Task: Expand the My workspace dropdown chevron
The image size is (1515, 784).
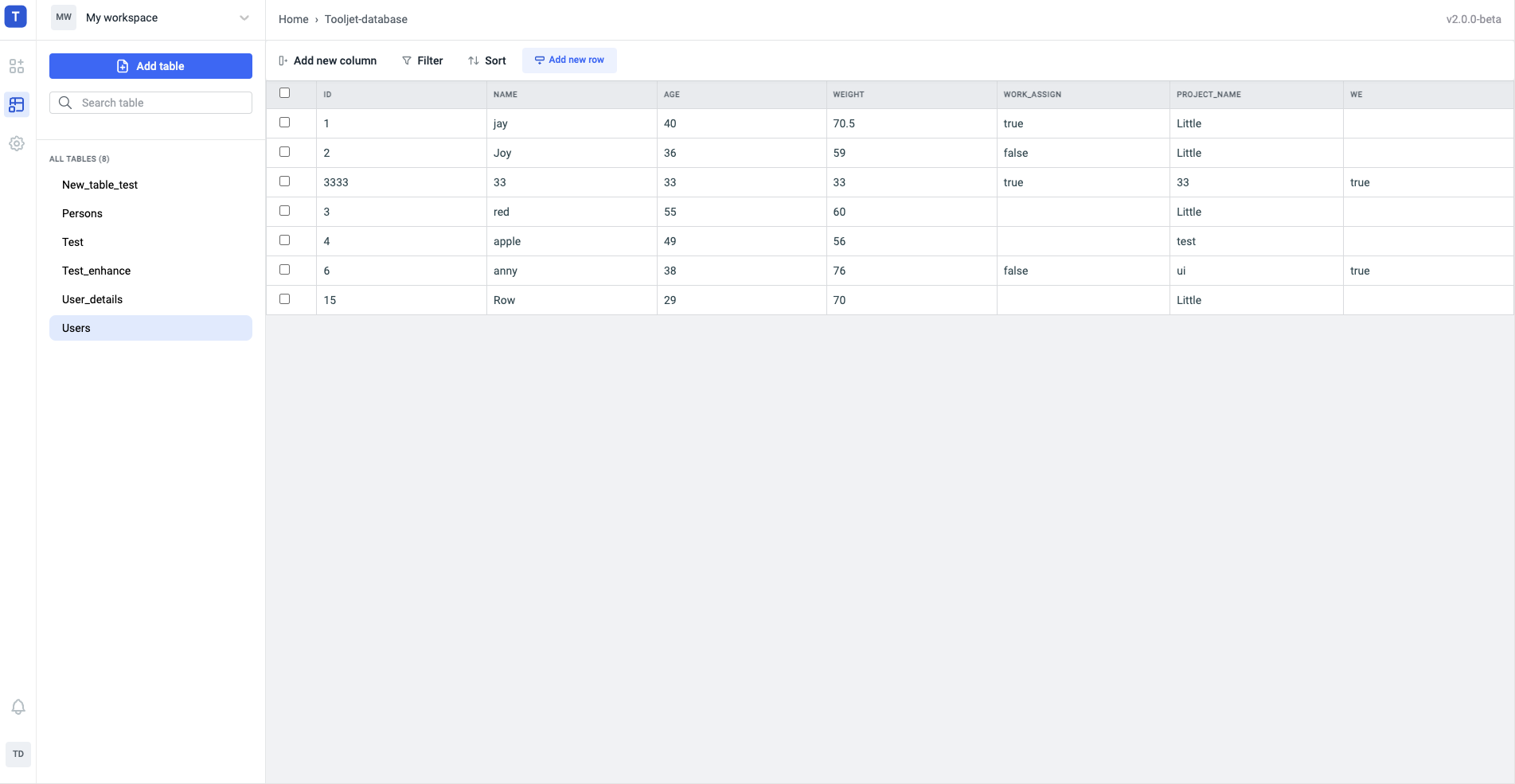Action: click(x=244, y=18)
